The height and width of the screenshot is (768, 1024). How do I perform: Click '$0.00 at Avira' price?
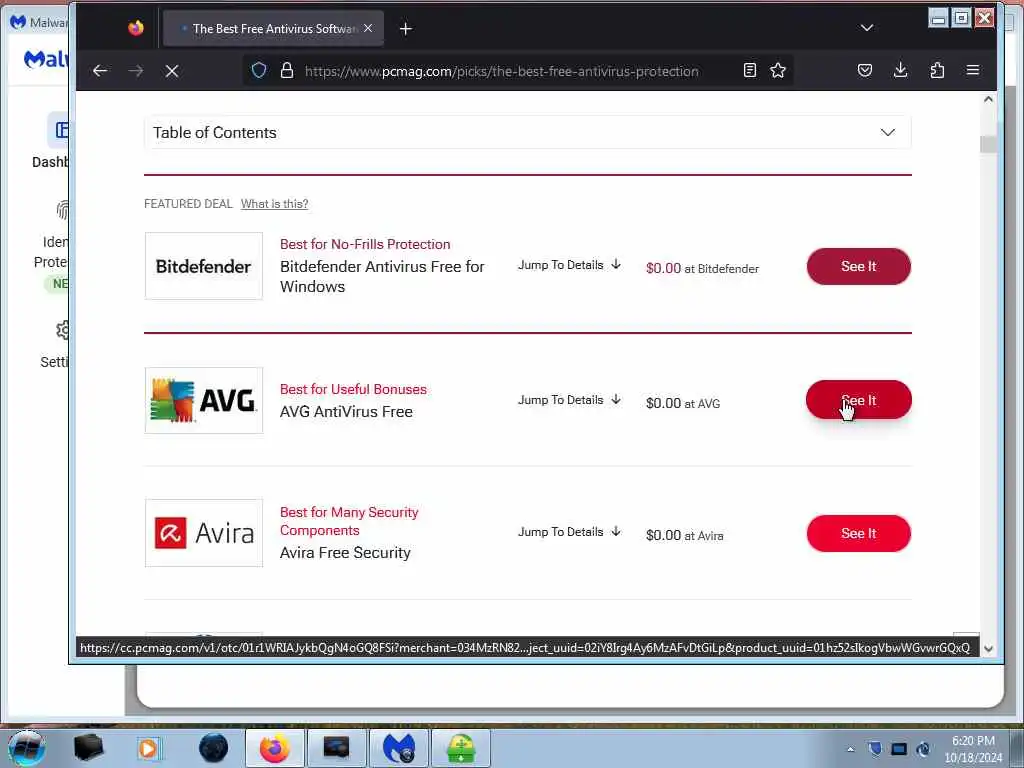click(684, 536)
